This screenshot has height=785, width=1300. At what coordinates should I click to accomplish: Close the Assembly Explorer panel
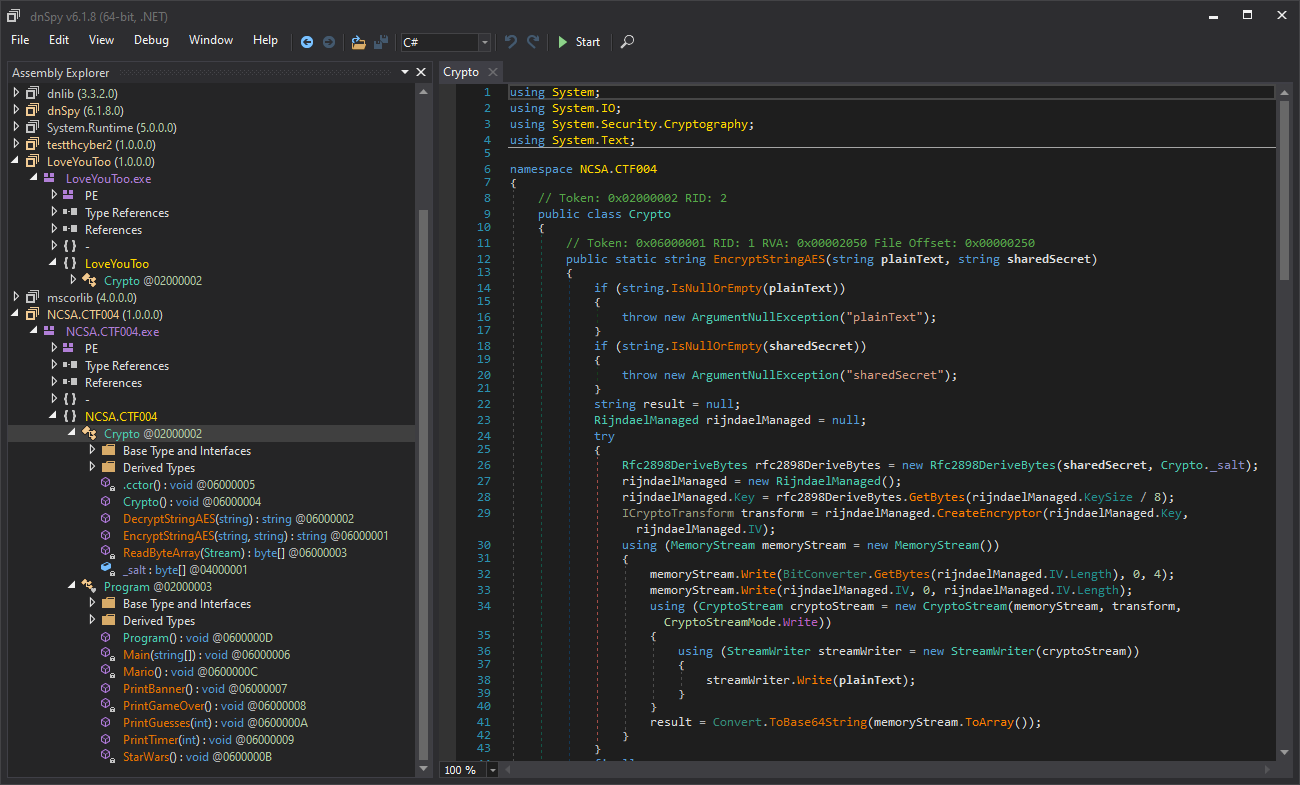point(421,72)
